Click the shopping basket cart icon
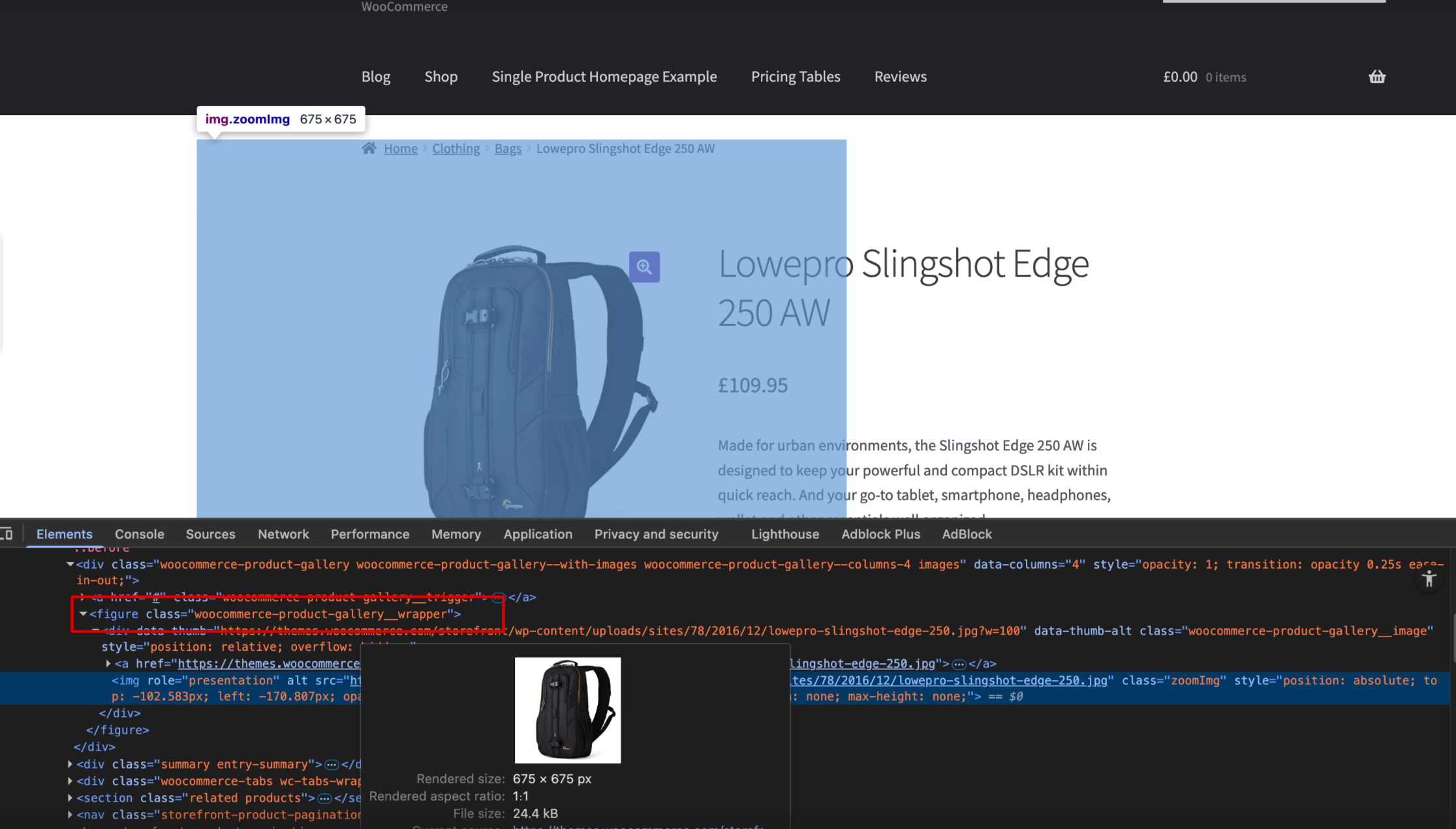 coord(1376,77)
